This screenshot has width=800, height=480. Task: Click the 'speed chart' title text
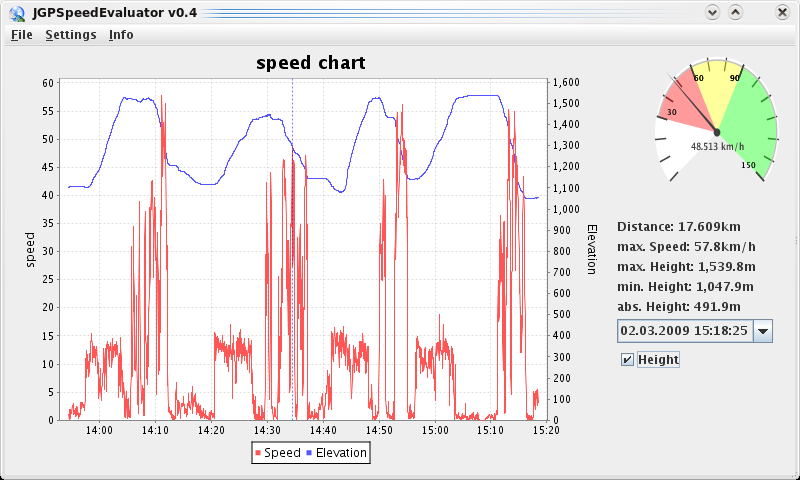pyautogui.click(x=310, y=63)
